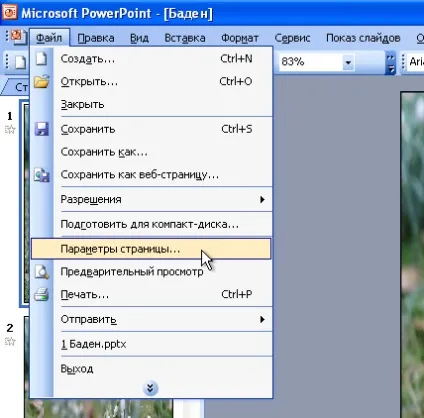
Task: Open the Формат menu
Action: 240,38
